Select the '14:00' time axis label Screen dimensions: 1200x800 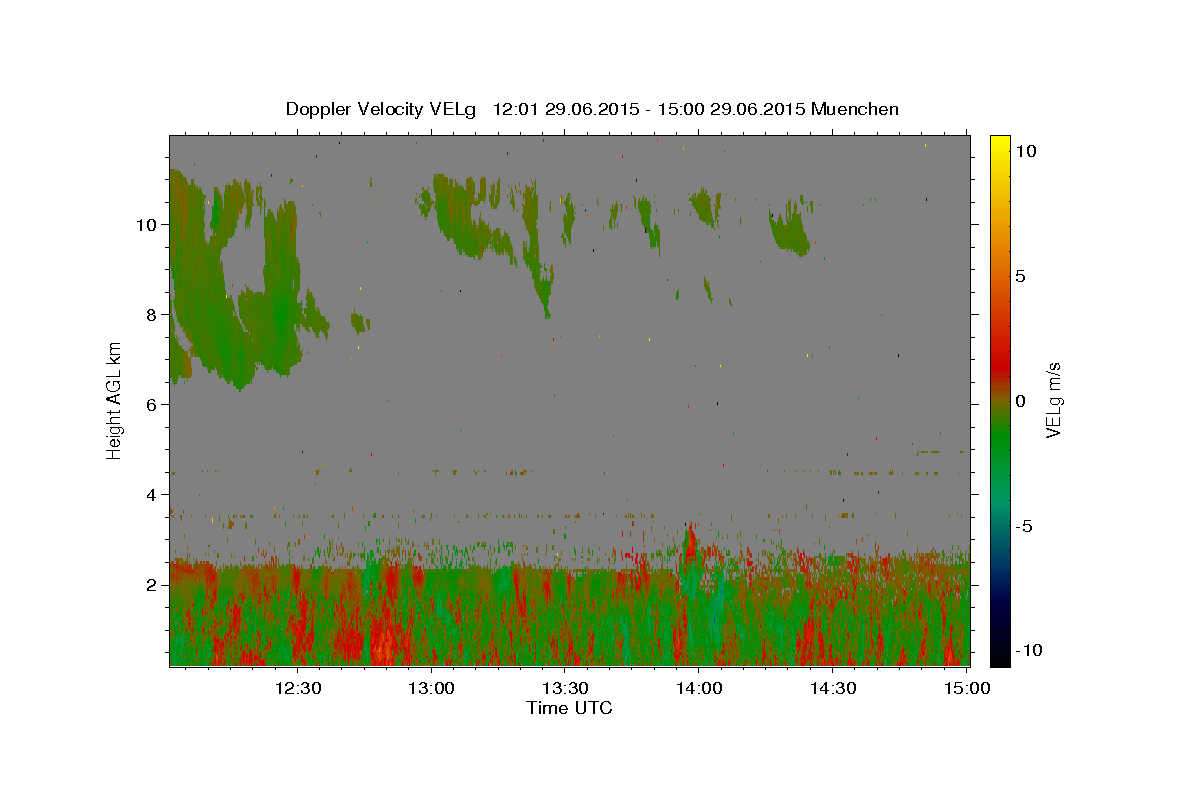(x=699, y=688)
